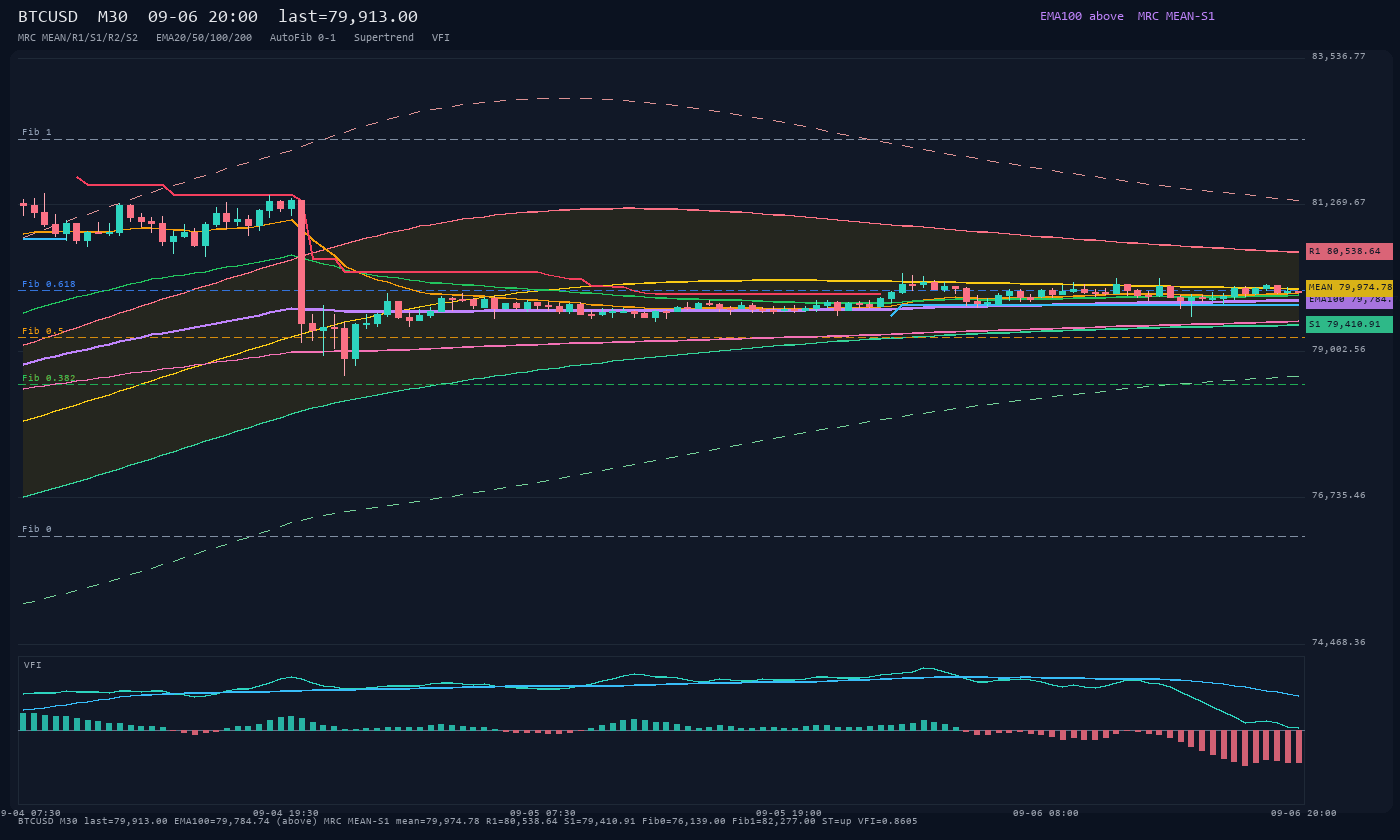The image size is (1400, 840).
Task: Click the 'Fib 0.5' level label
Action: (x=43, y=331)
